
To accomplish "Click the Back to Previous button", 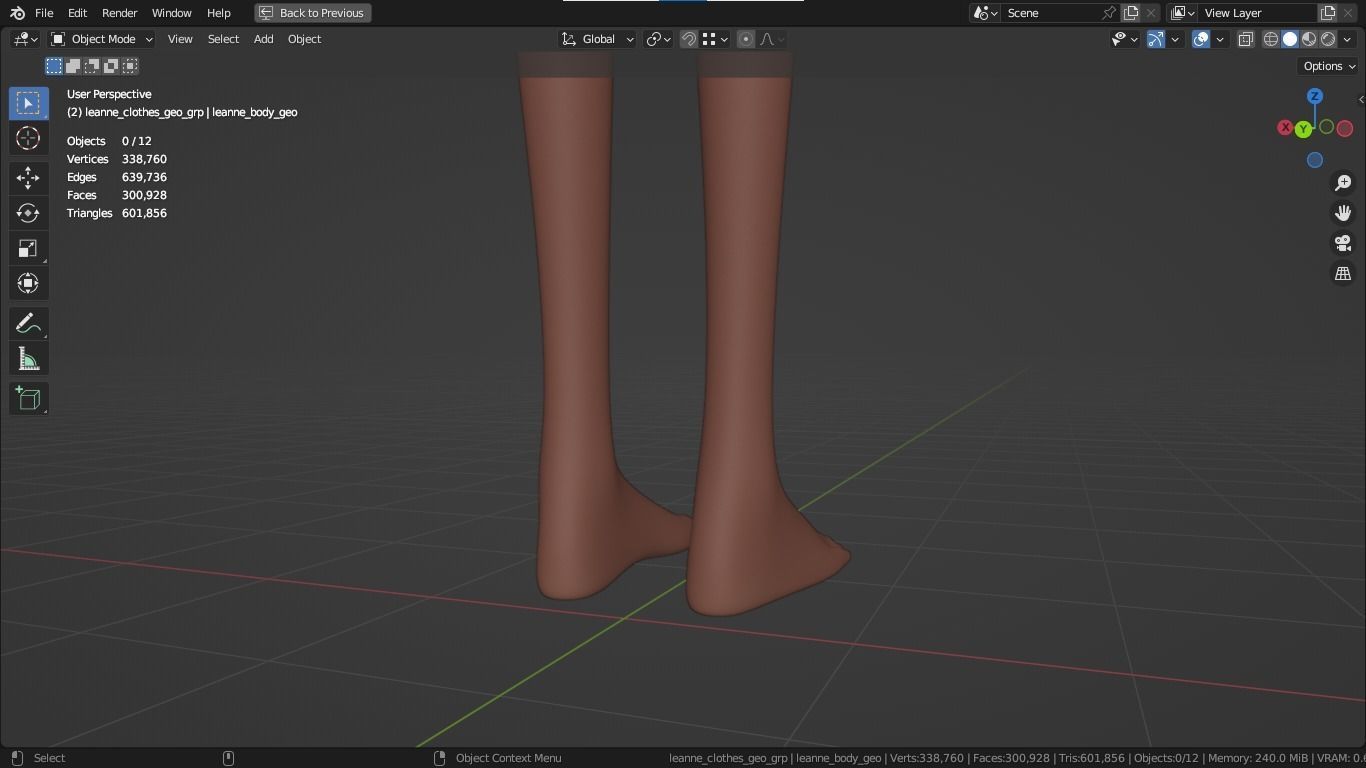I will coord(313,13).
